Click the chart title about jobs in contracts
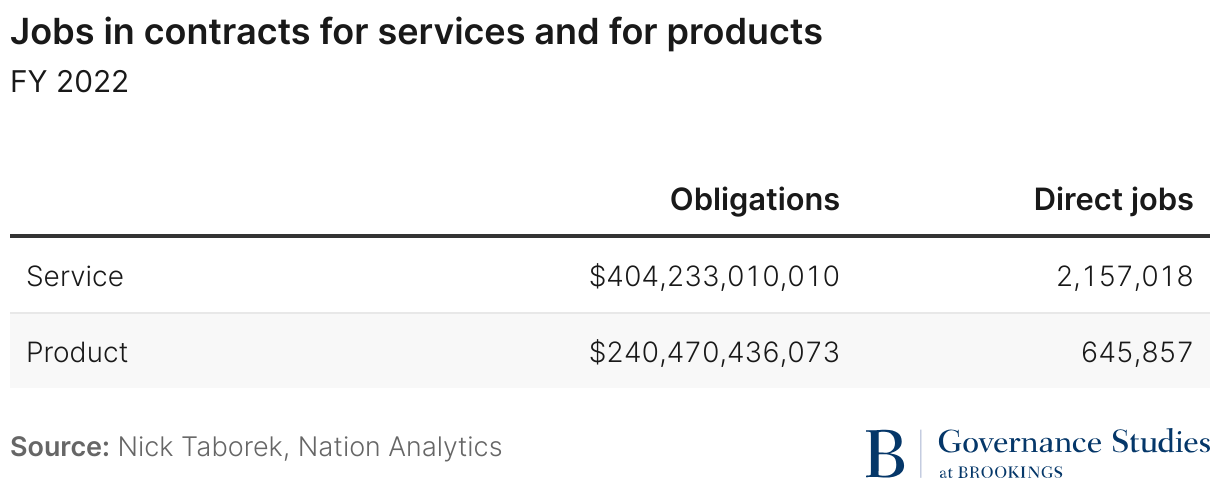1220x488 pixels. tap(417, 33)
